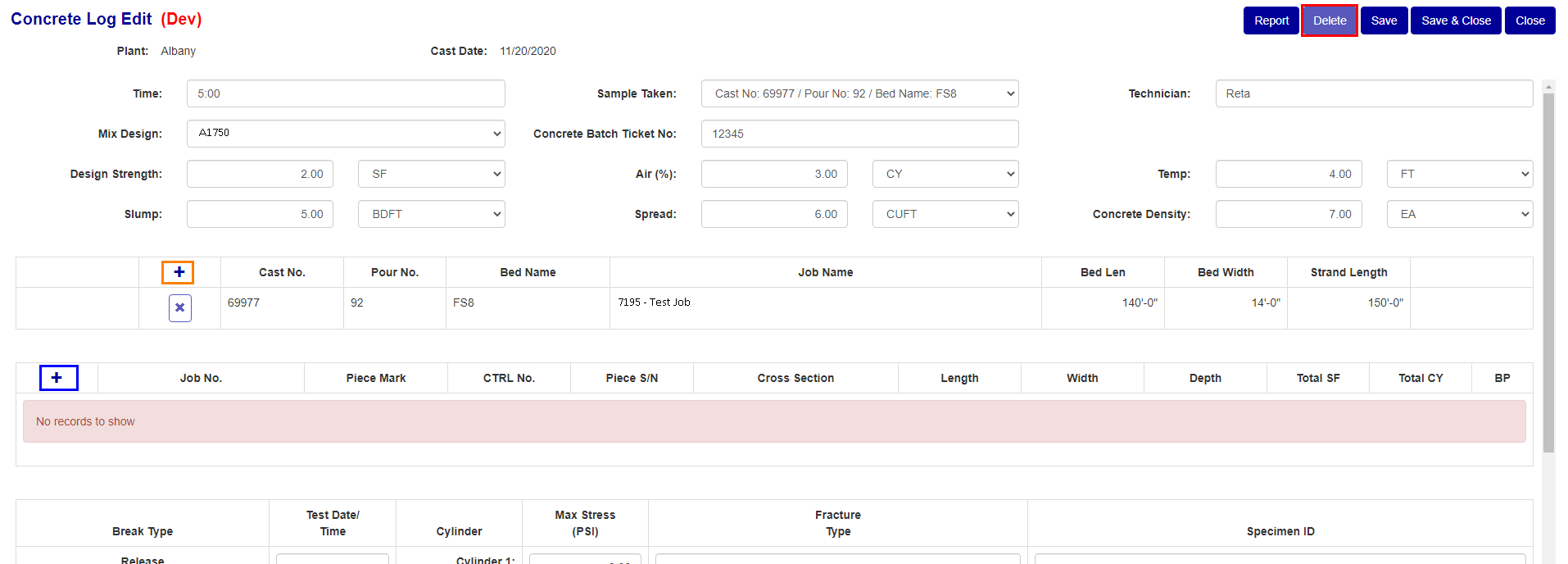Viewport: 1568px width, 564px height.
Task: Click the Total SF column header
Action: (x=1318, y=378)
